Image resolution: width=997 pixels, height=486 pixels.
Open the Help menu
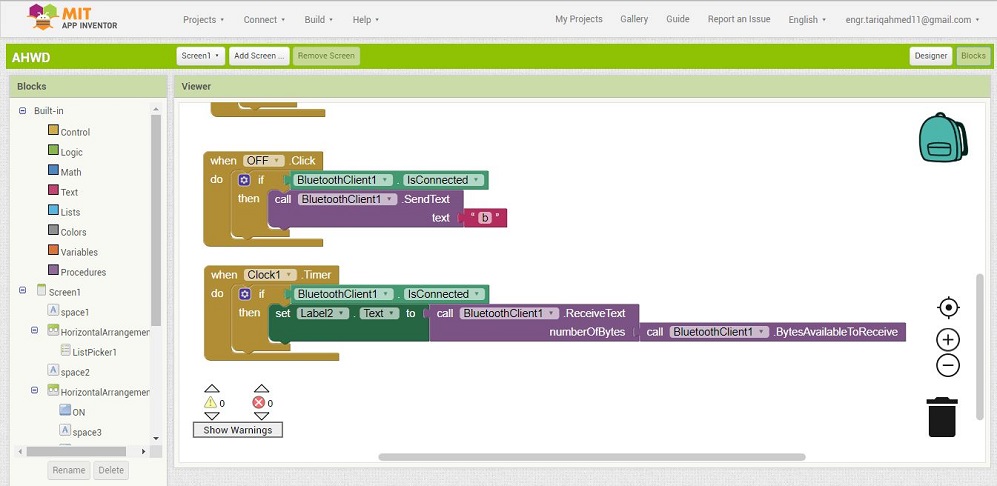pyautogui.click(x=366, y=20)
